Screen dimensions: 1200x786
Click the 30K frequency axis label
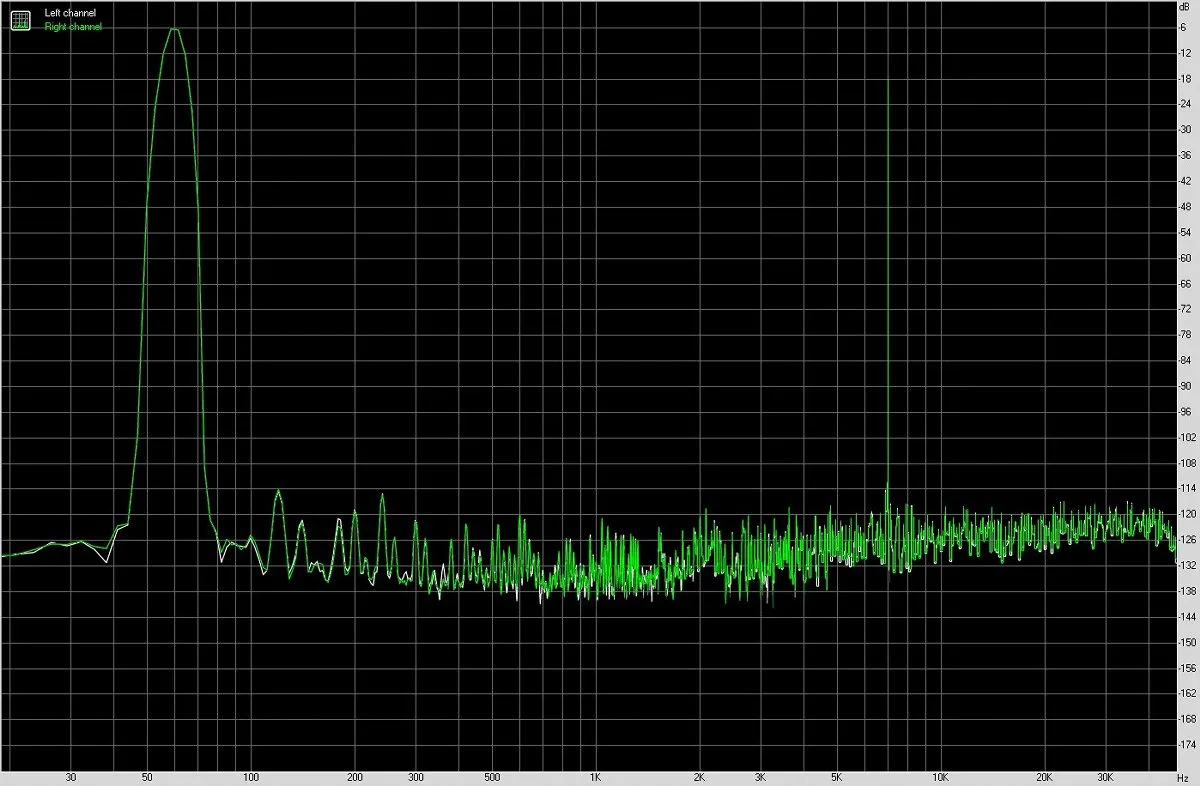[1104, 777]
